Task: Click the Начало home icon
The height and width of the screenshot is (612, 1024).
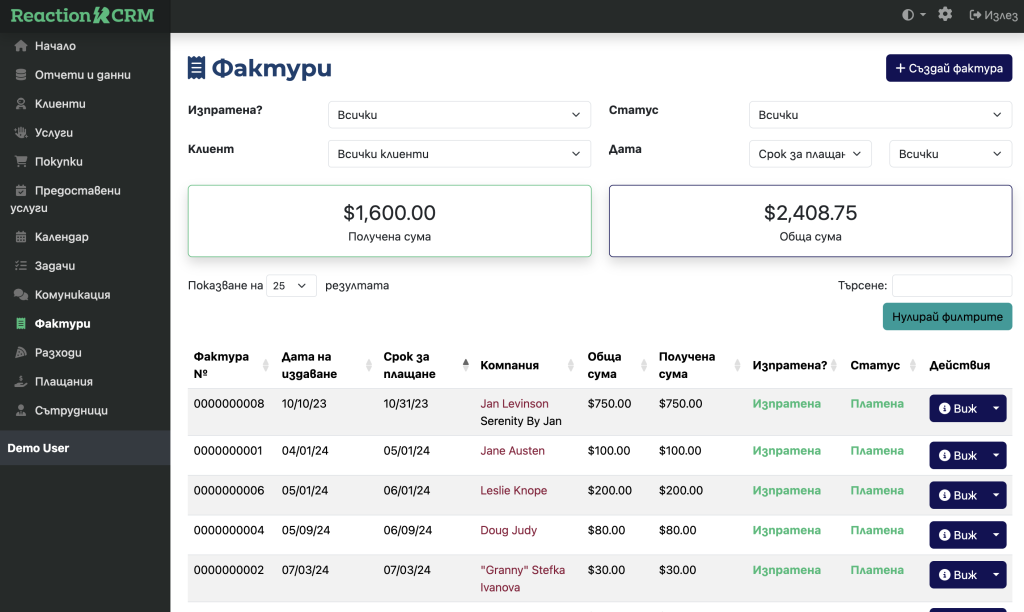Action: point(21,46)
